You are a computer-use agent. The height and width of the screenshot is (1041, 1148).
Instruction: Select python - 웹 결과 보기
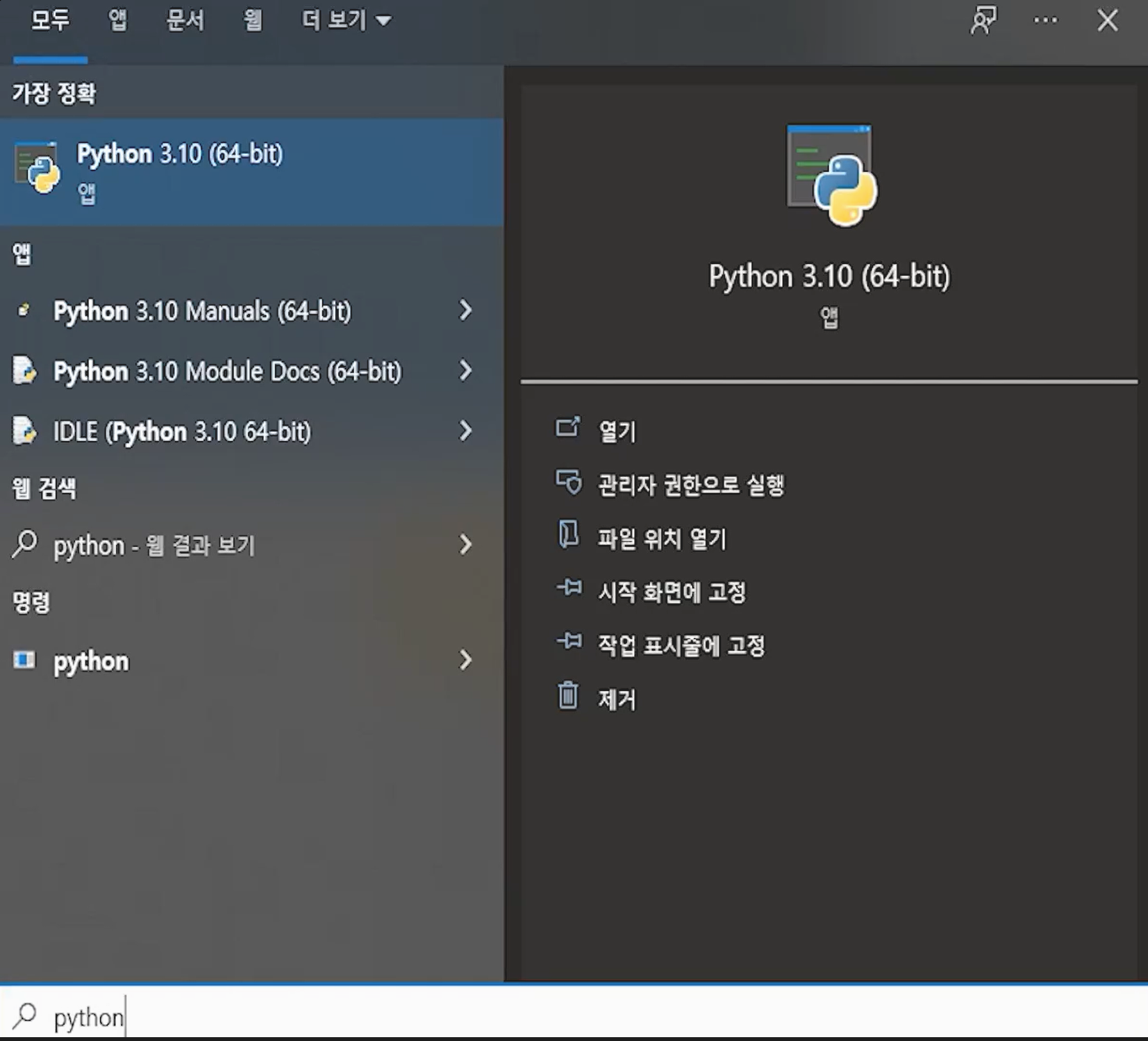pyautogui.click(x=251, y=545)
